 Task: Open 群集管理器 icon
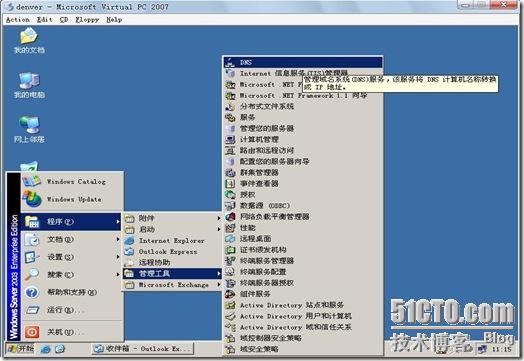point(230,172)
